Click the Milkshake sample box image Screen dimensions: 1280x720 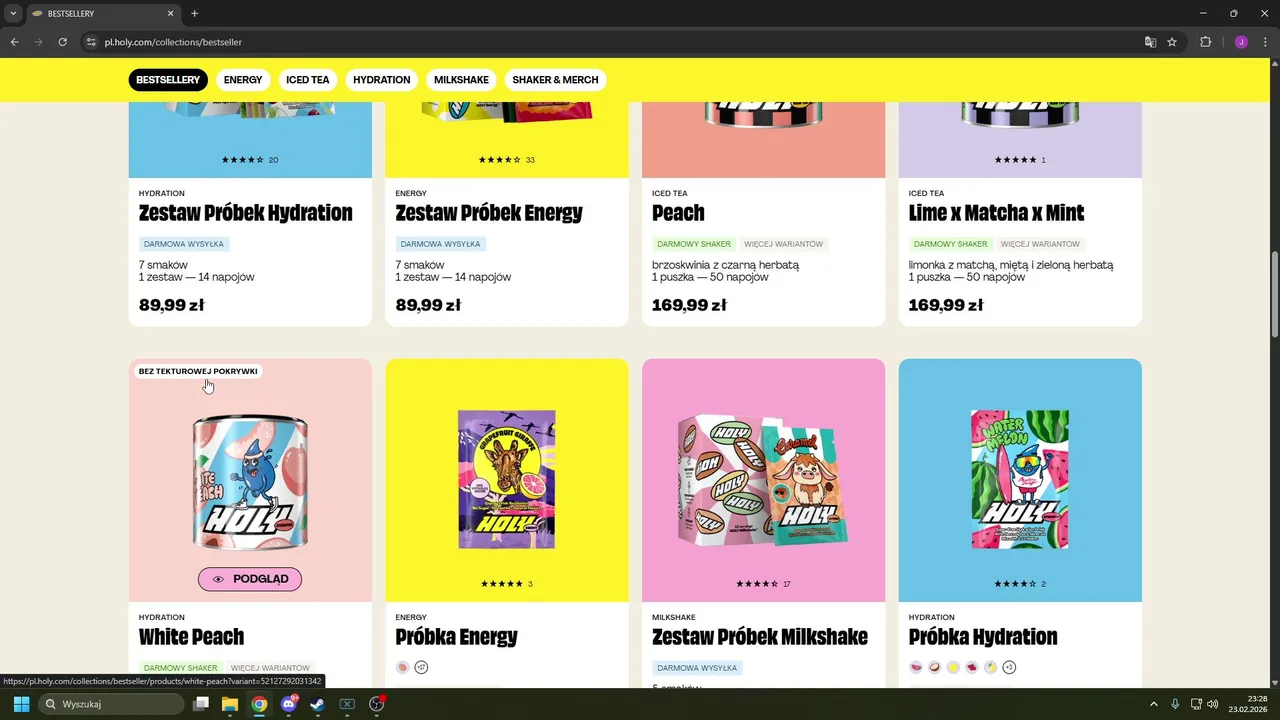click(763, 481)
